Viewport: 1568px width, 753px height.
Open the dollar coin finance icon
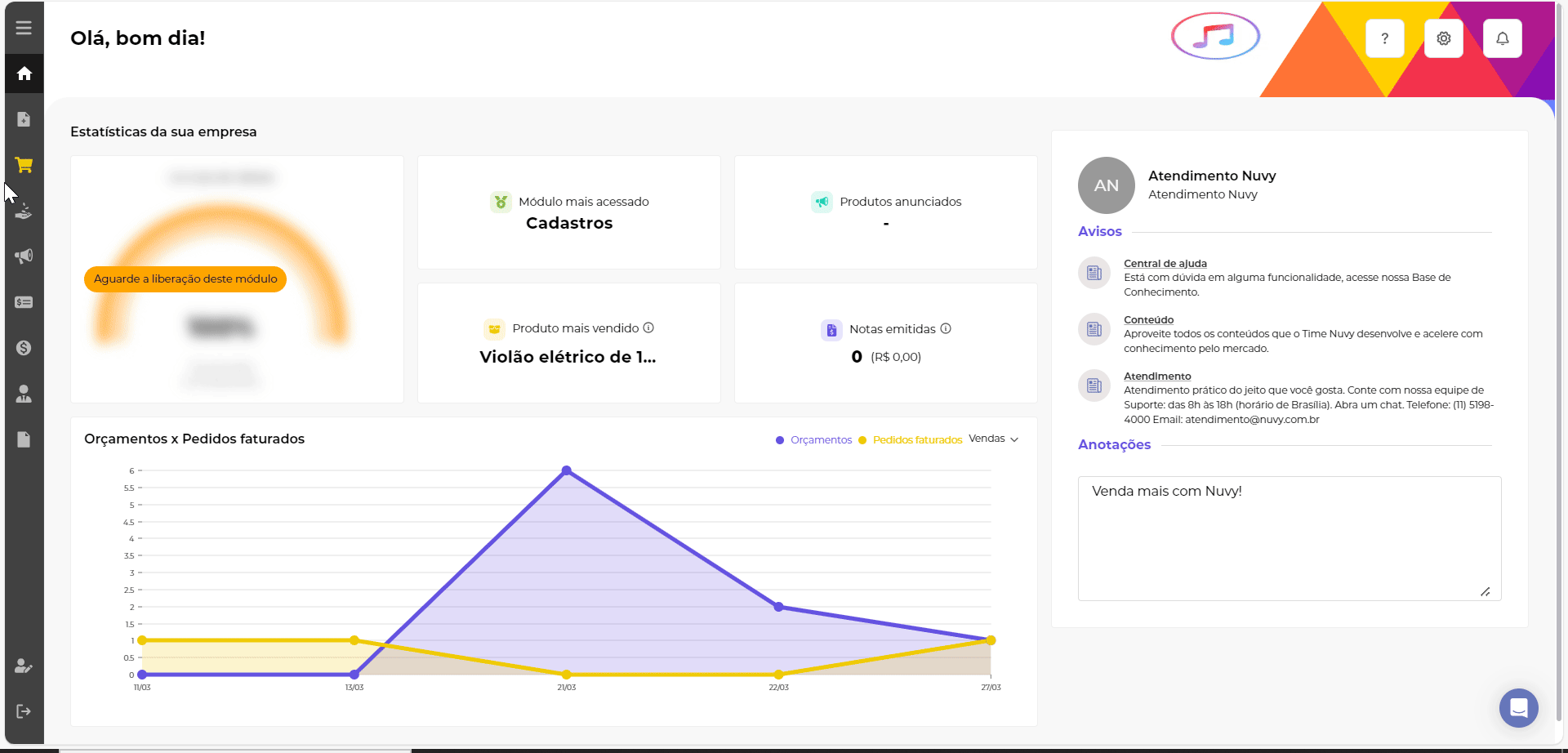coord(24,348)
